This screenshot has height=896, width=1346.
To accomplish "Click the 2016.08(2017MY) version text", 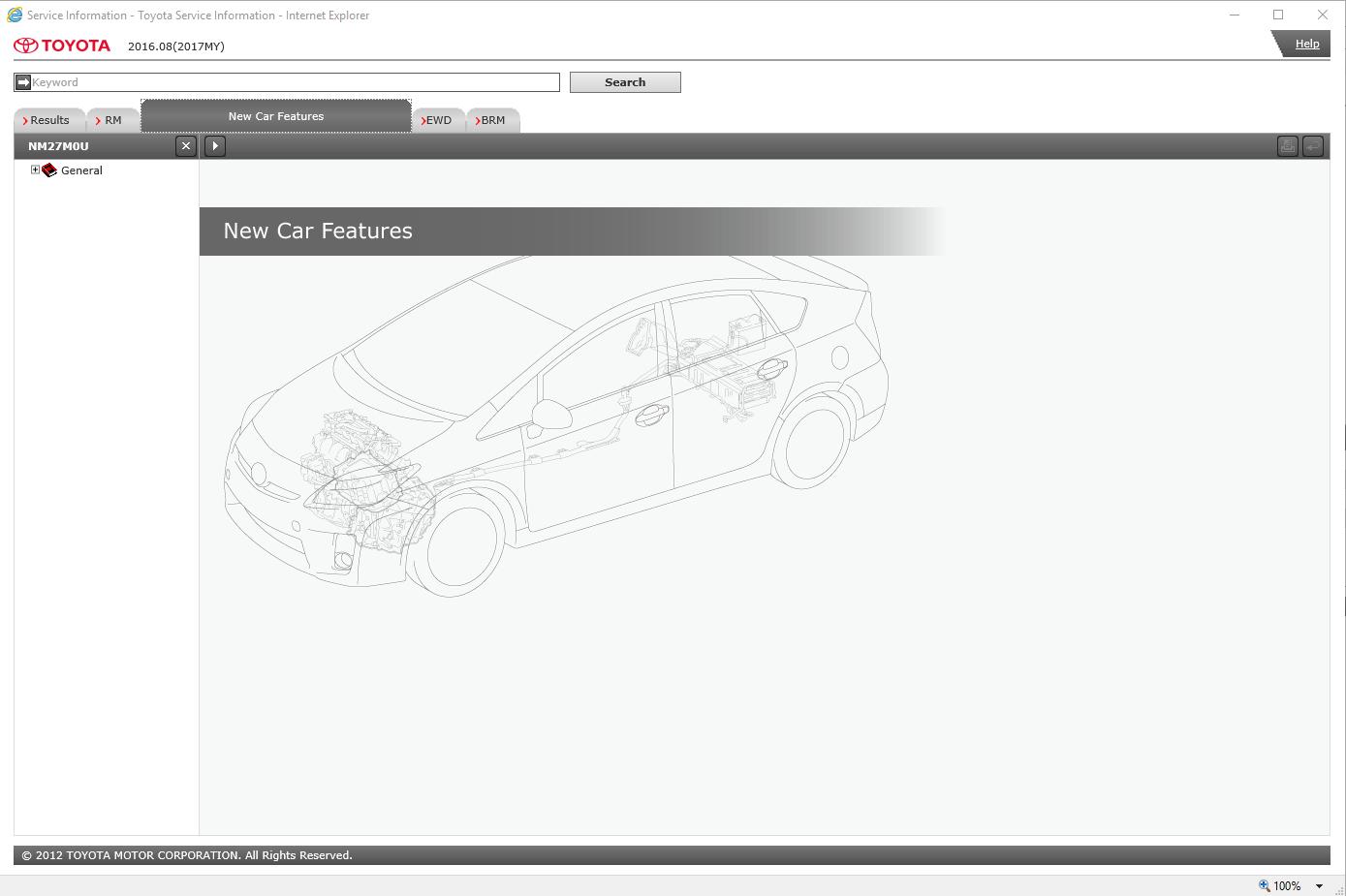I will click(176, 46).
